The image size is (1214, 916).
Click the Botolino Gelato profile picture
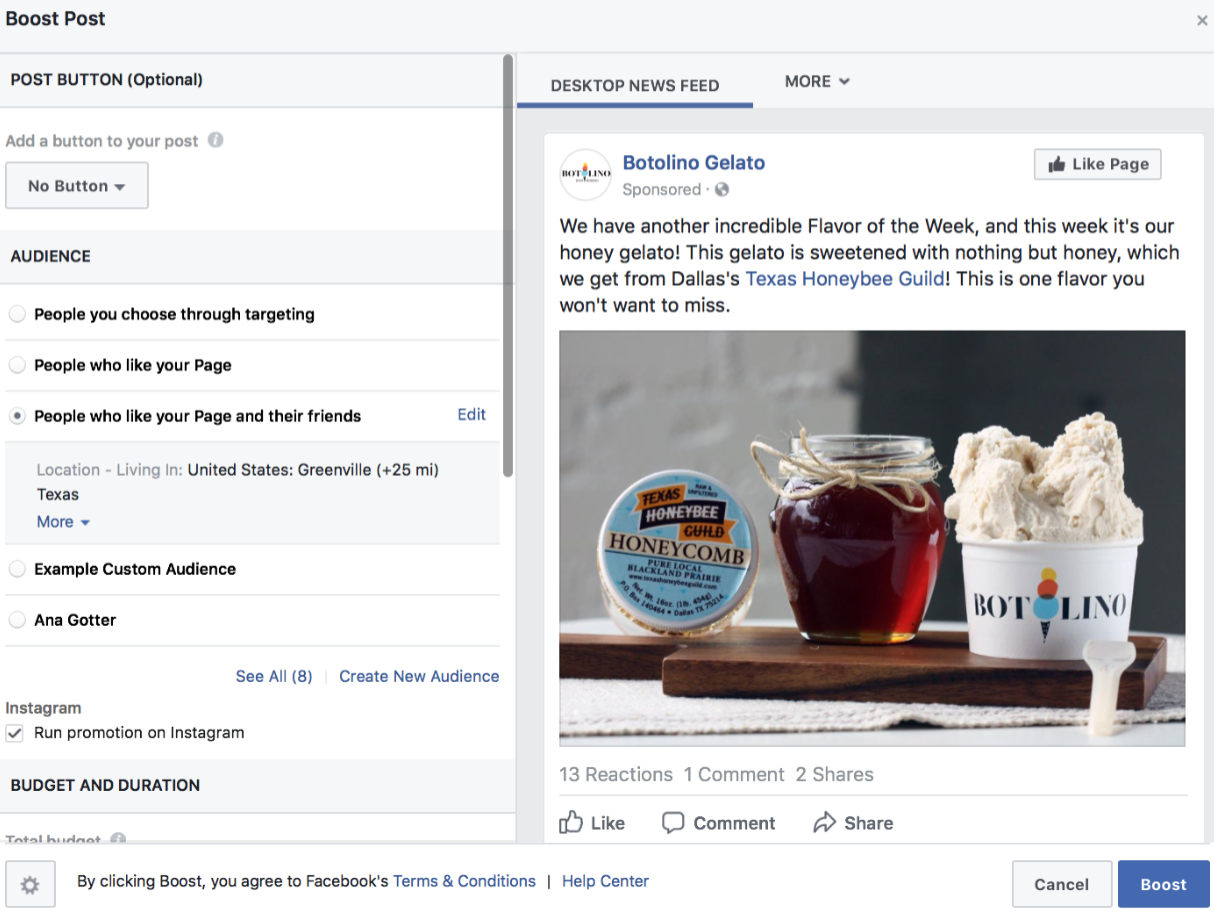[585, 175]
